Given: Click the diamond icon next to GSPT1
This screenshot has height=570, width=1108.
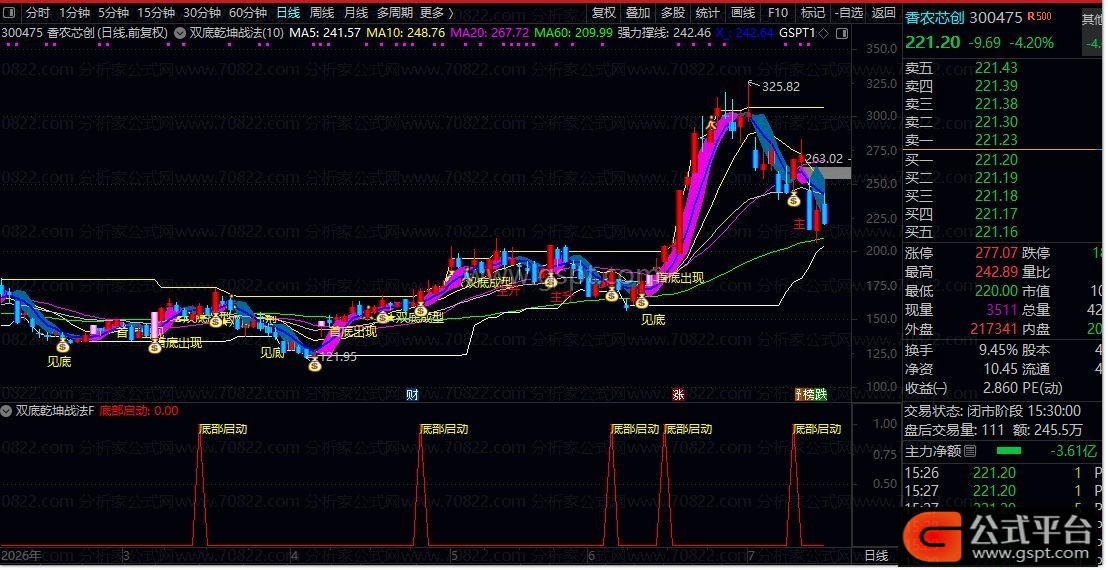Looking at the screenshot, I should pyautogui.click(x=825, y=33).
